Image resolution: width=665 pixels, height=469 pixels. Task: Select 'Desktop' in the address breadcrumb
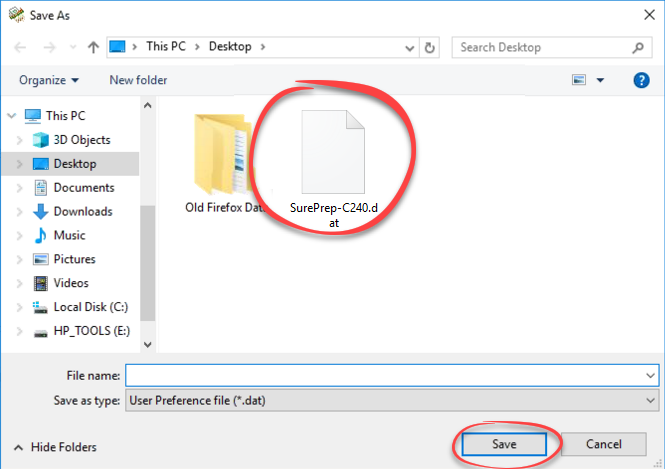point(230,46)
